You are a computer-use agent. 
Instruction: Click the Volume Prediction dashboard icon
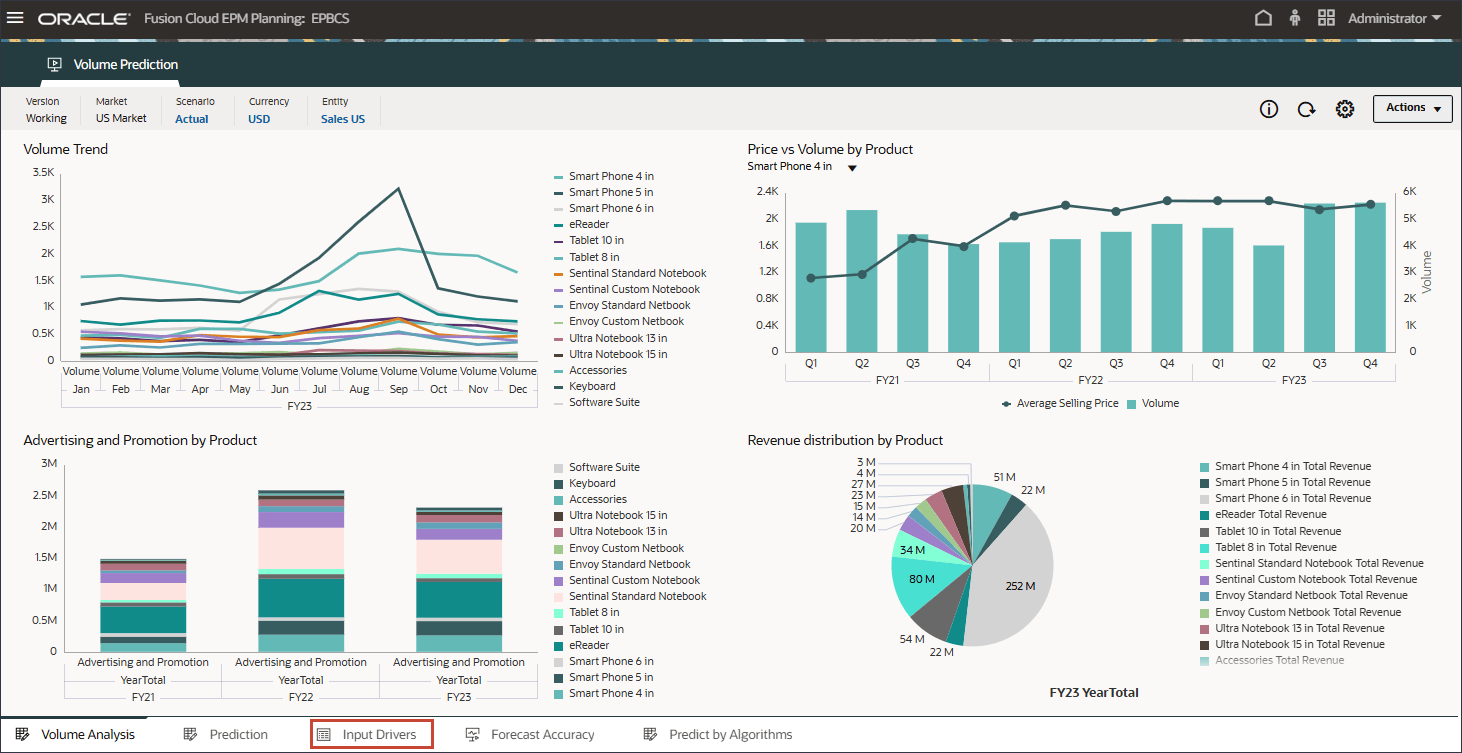coord(55,64)
